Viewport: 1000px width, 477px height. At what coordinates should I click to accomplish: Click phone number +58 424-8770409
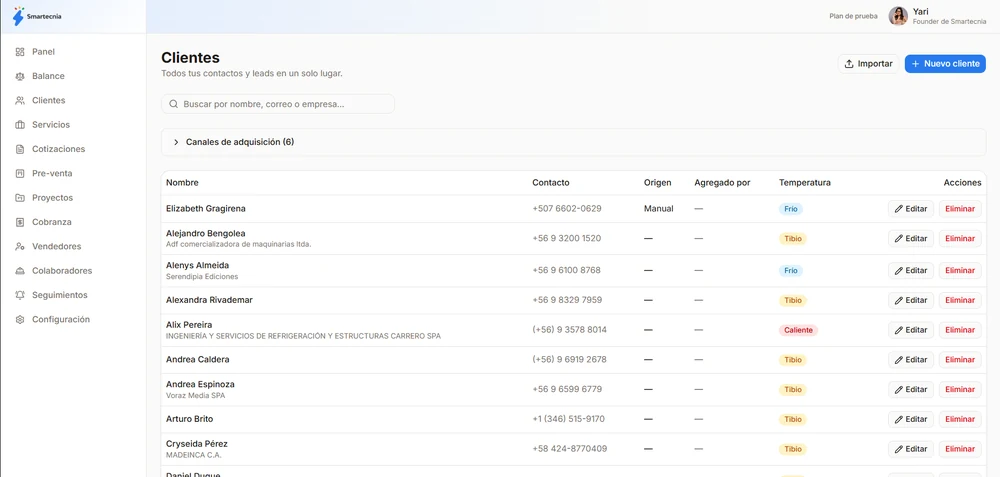570,449
